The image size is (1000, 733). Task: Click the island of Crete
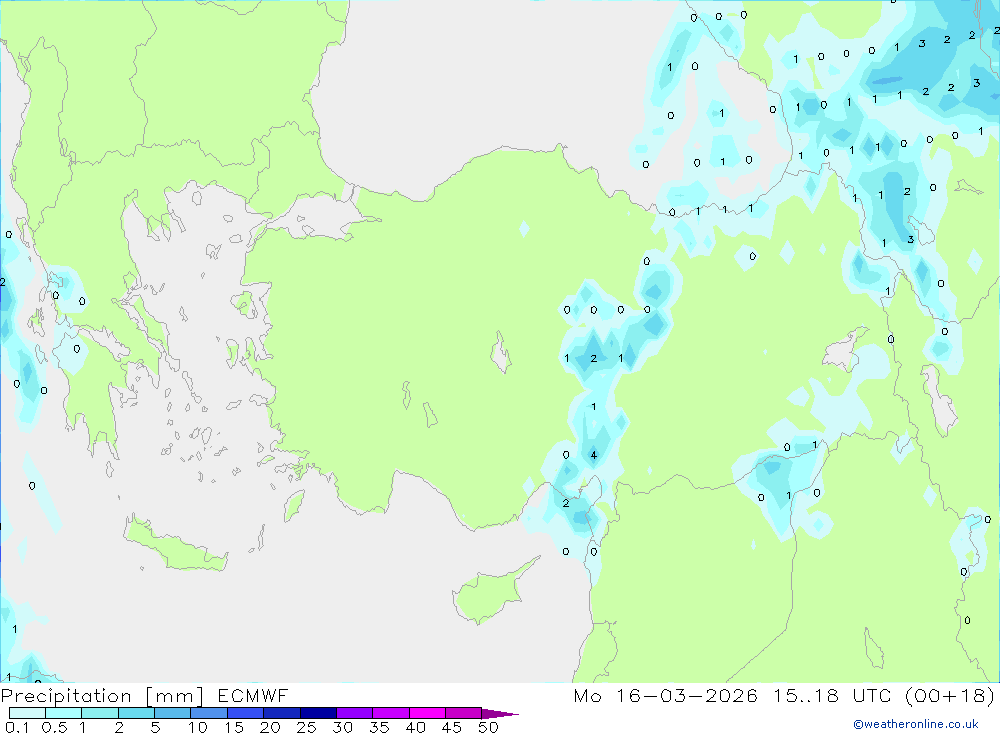click(177, 544)
